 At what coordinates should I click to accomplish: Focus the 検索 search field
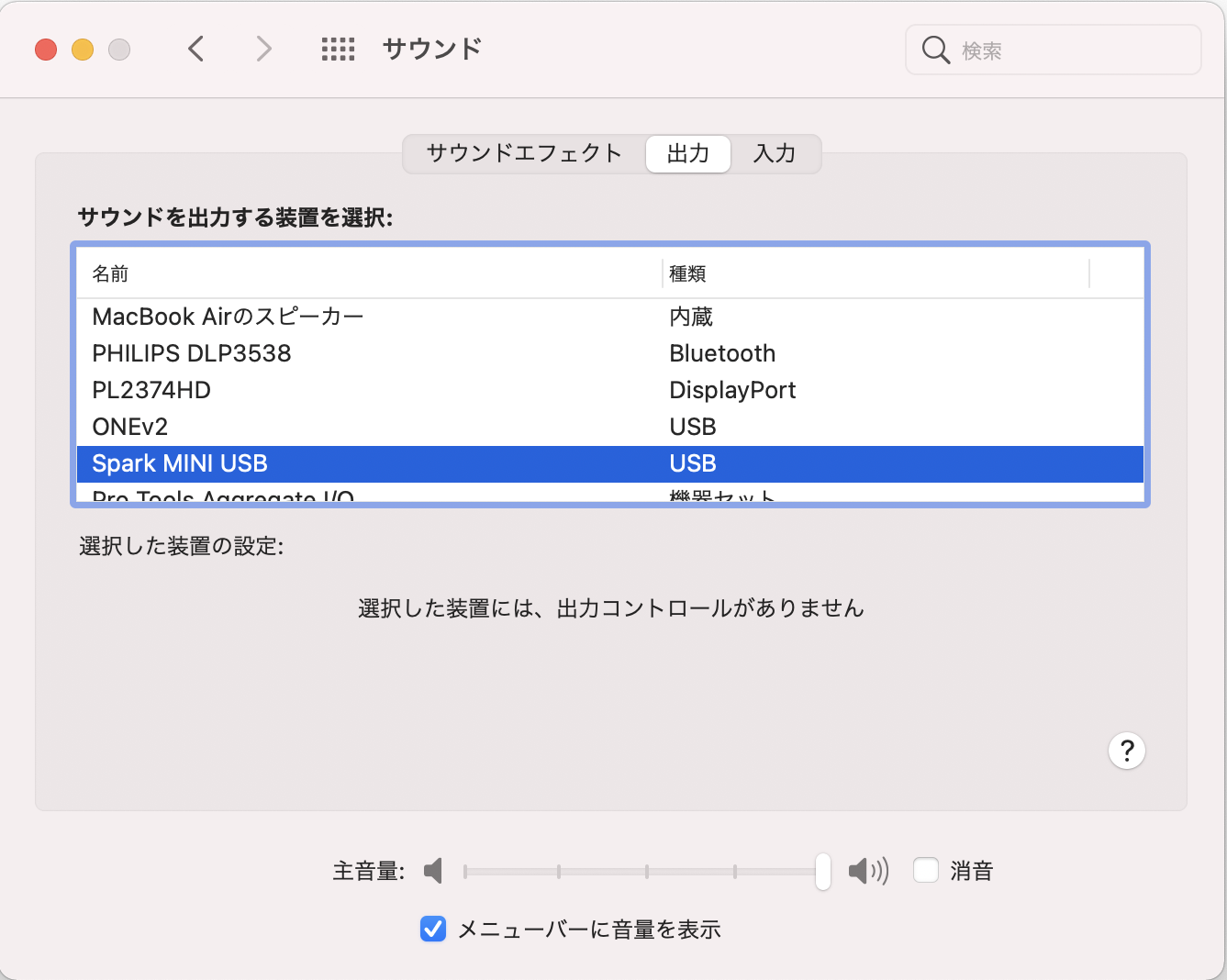pyautogui.click(x=1053, y=50)
